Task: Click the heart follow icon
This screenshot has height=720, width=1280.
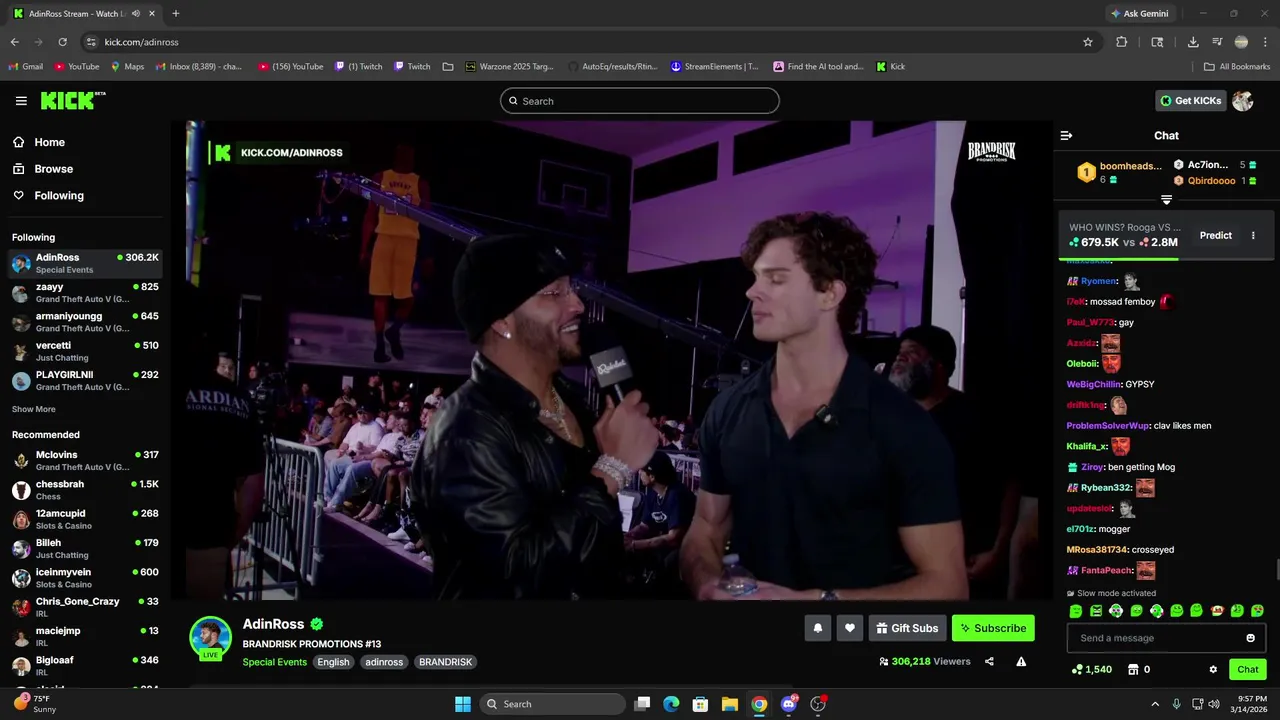Action: tap(850, 628)
